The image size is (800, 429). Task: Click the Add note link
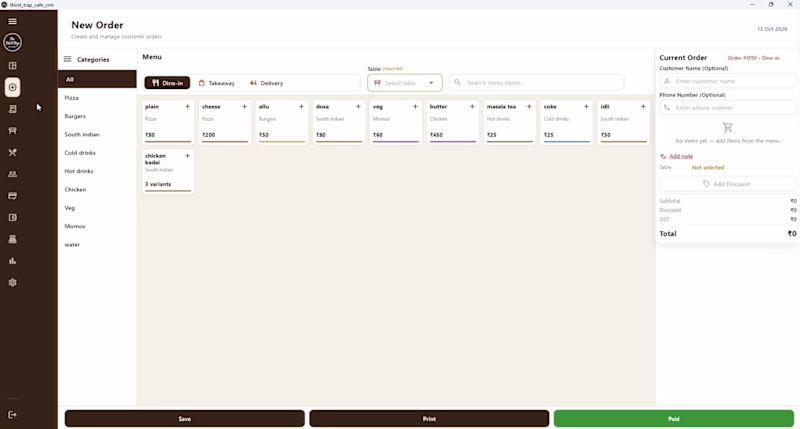point(681,156)
